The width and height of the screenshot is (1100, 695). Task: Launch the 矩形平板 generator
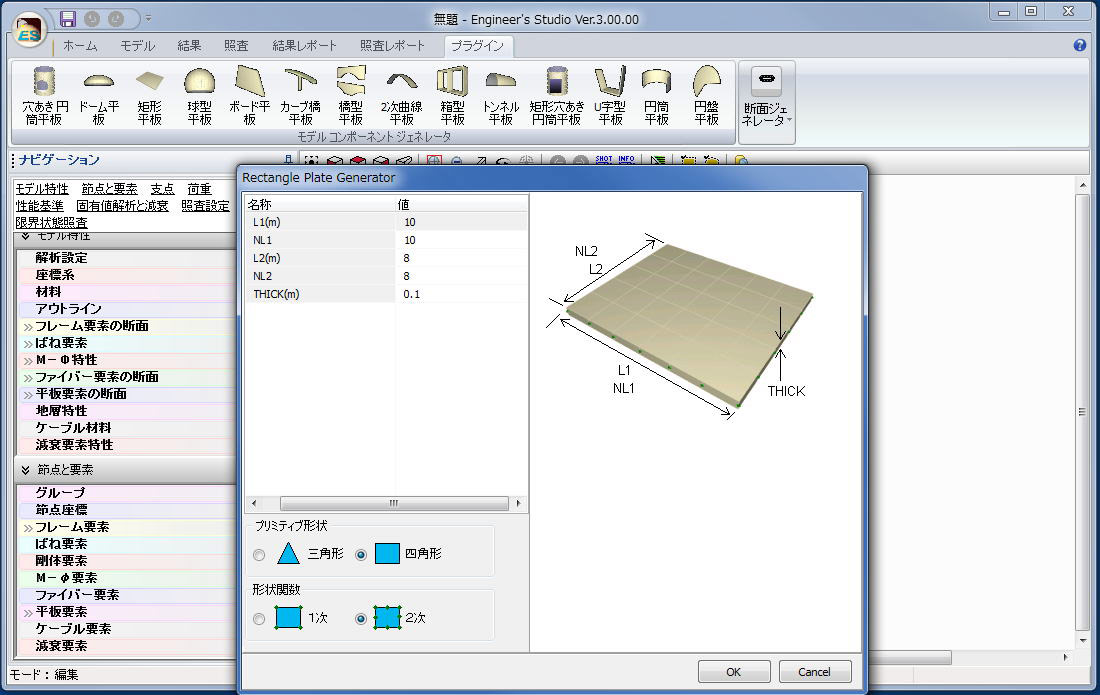tap(149, 95)
